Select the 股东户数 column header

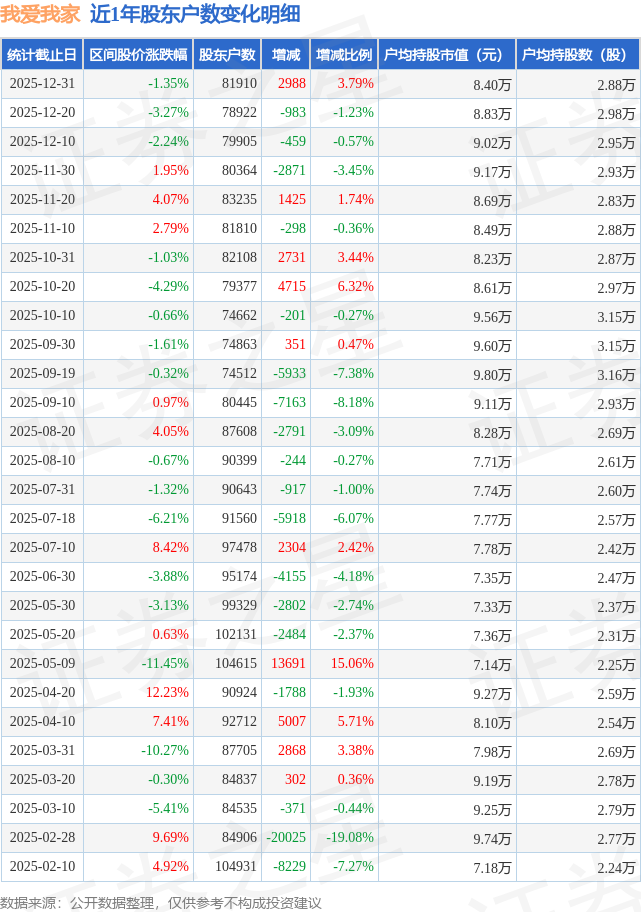pyautogui.click(x=227, y=55)
